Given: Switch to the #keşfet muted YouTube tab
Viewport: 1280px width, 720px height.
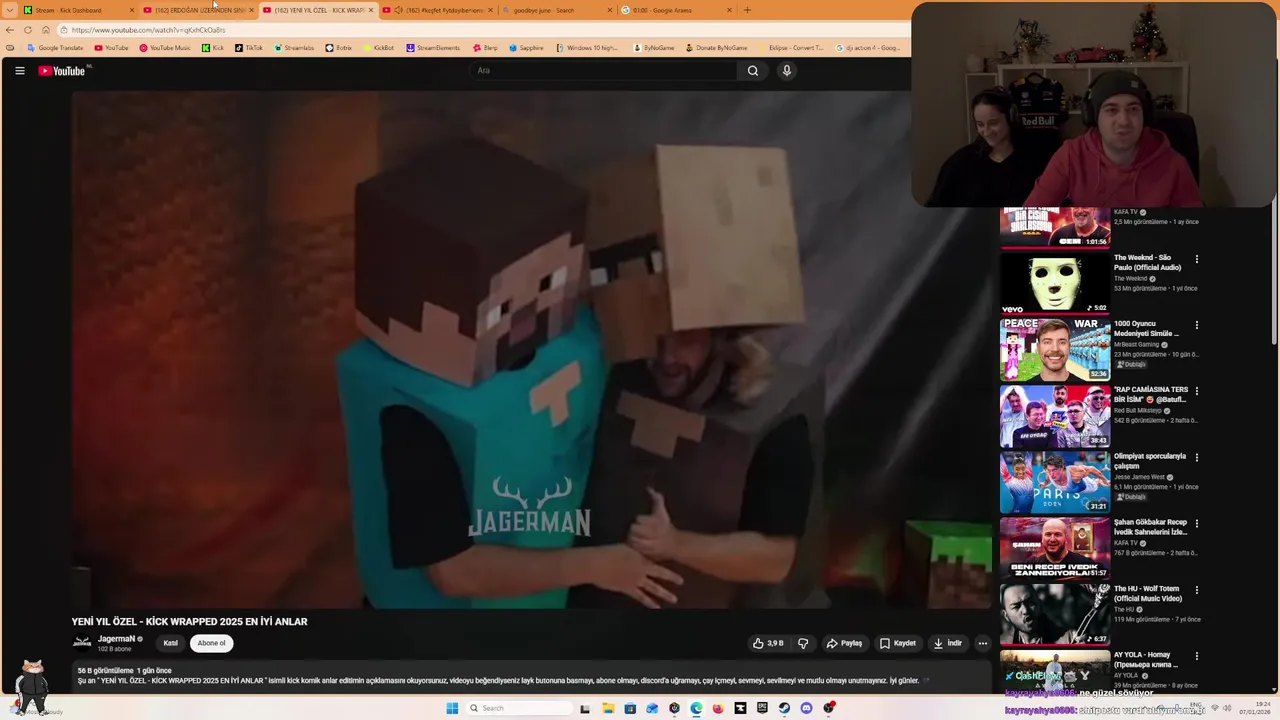Looking at the screenshot, I should click(x=437, y=10).
